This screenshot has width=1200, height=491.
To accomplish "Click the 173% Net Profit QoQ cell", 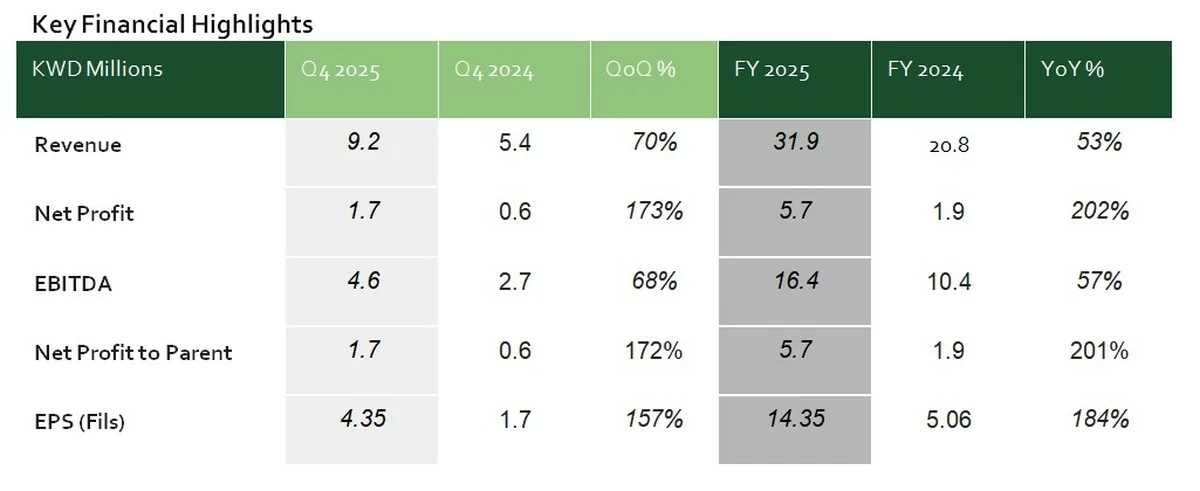I will point(655,212).
